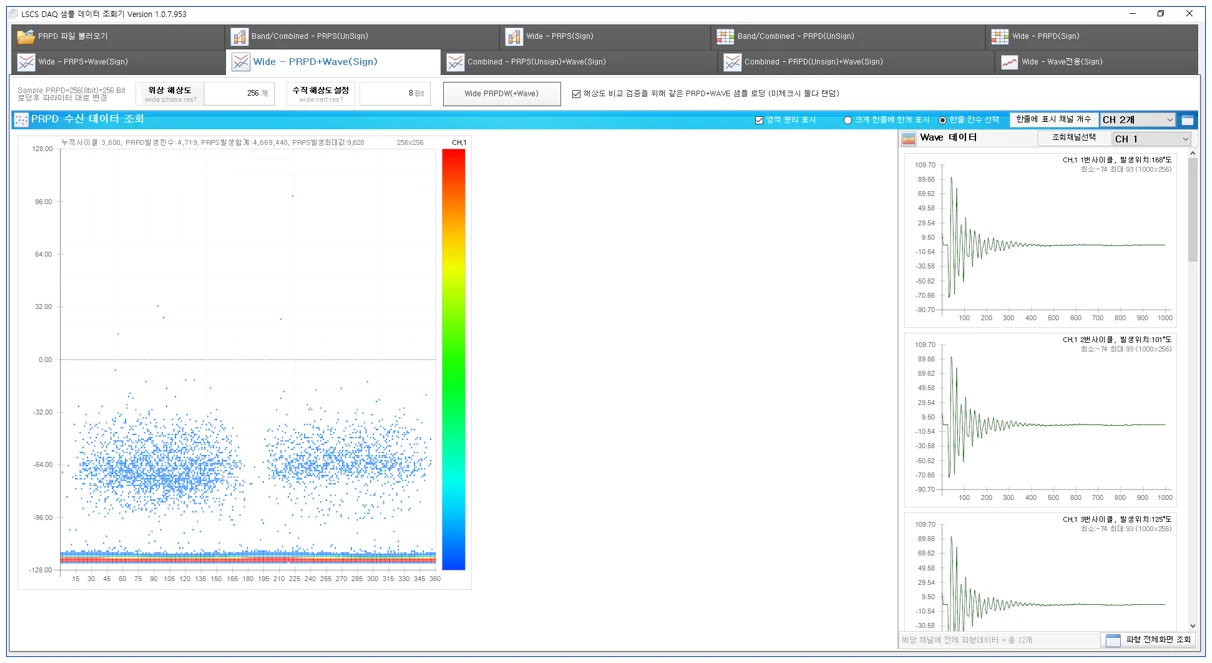Click the 256x256 resolution label above plot
The width and height of the screenshot is (1212, 663).
pyautogui.click(x=410, y=142)
